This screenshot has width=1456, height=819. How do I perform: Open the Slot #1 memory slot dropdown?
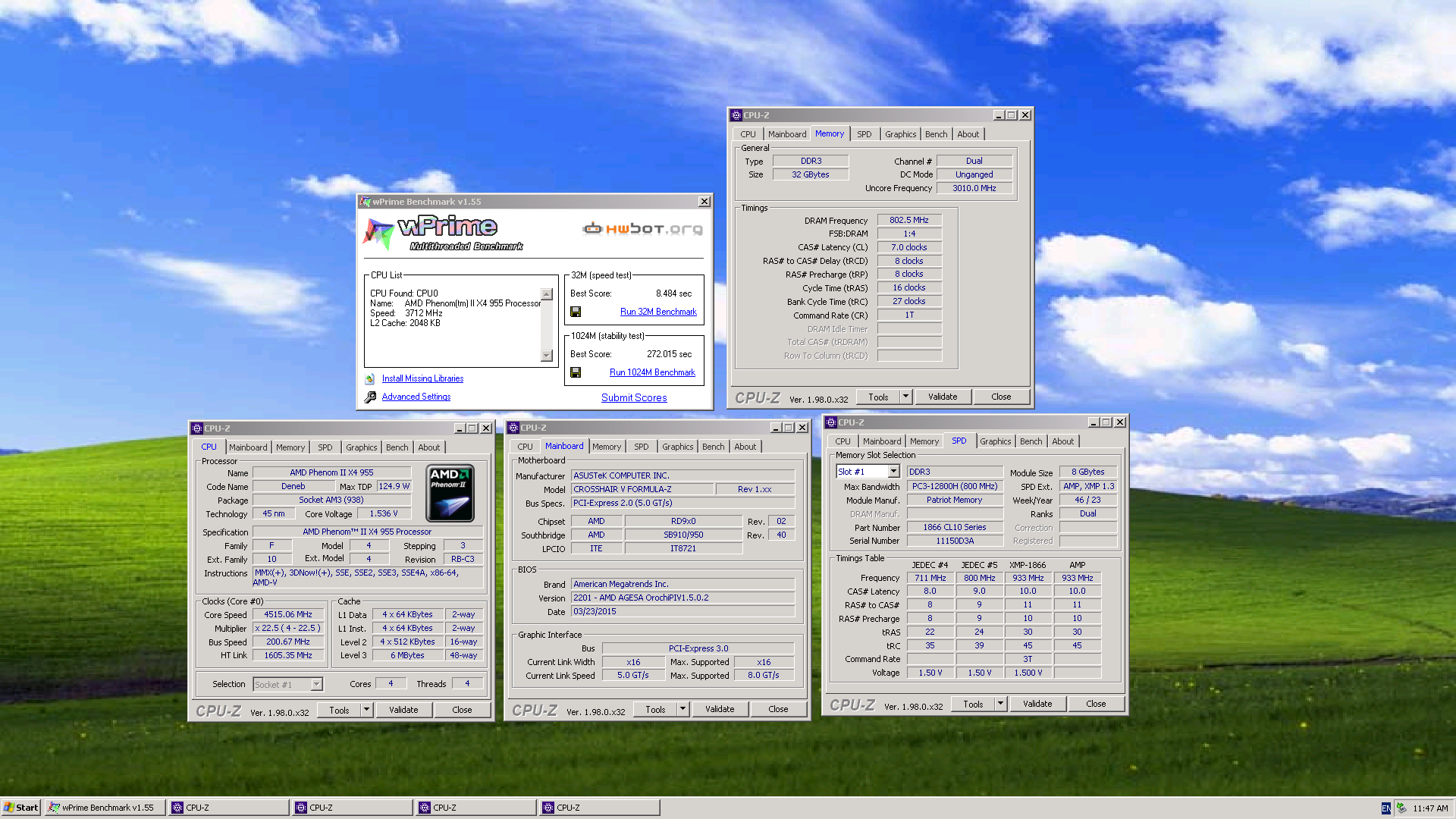pos(894,472)
